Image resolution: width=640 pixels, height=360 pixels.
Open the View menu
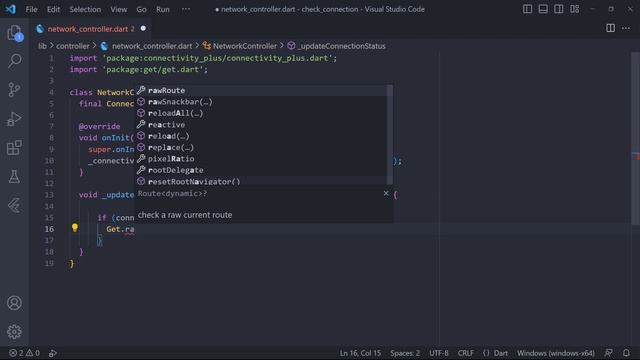click(118, 9)
